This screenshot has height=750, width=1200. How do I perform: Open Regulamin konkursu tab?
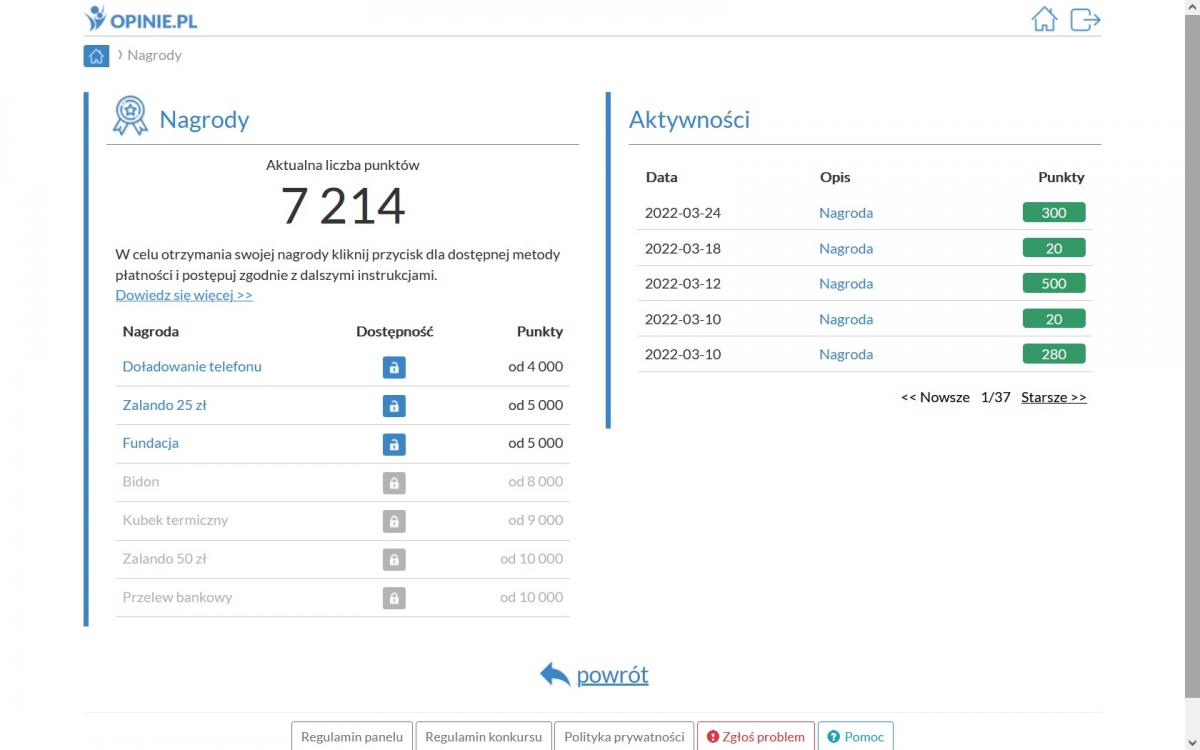click(483, 736)
